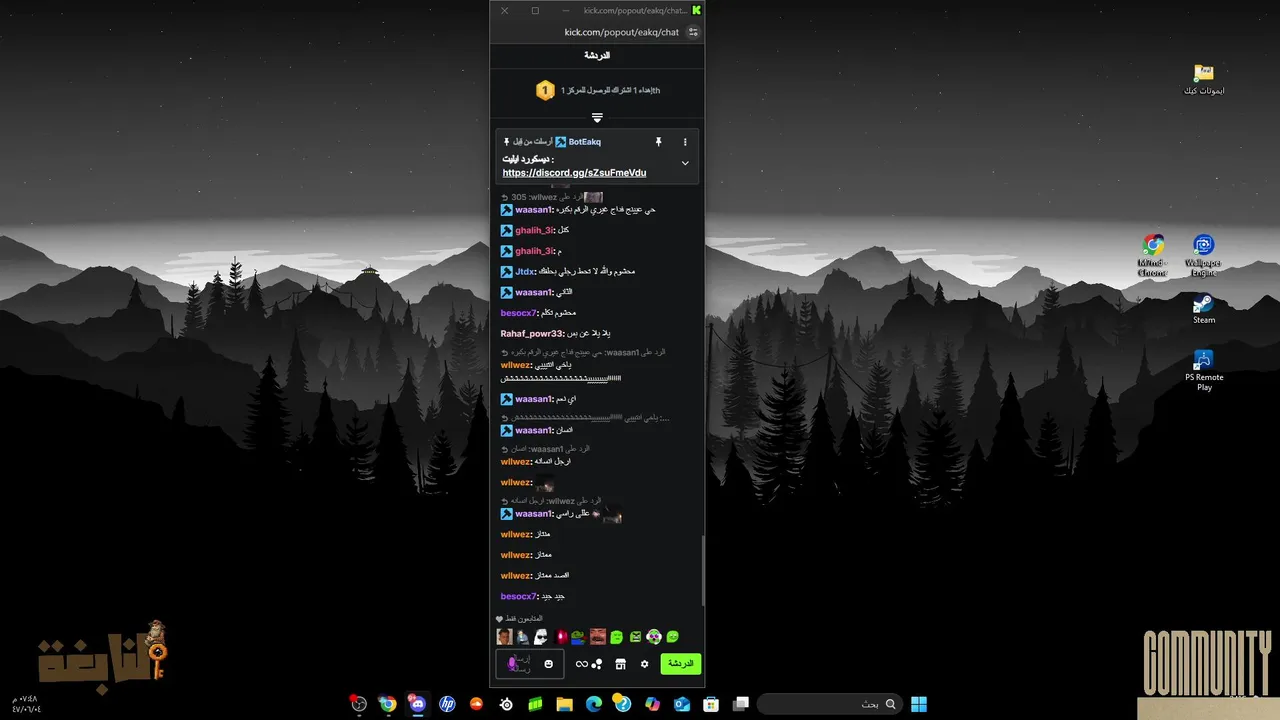Open Wallpaper Engine desktop shortcut

(1204, 256)
